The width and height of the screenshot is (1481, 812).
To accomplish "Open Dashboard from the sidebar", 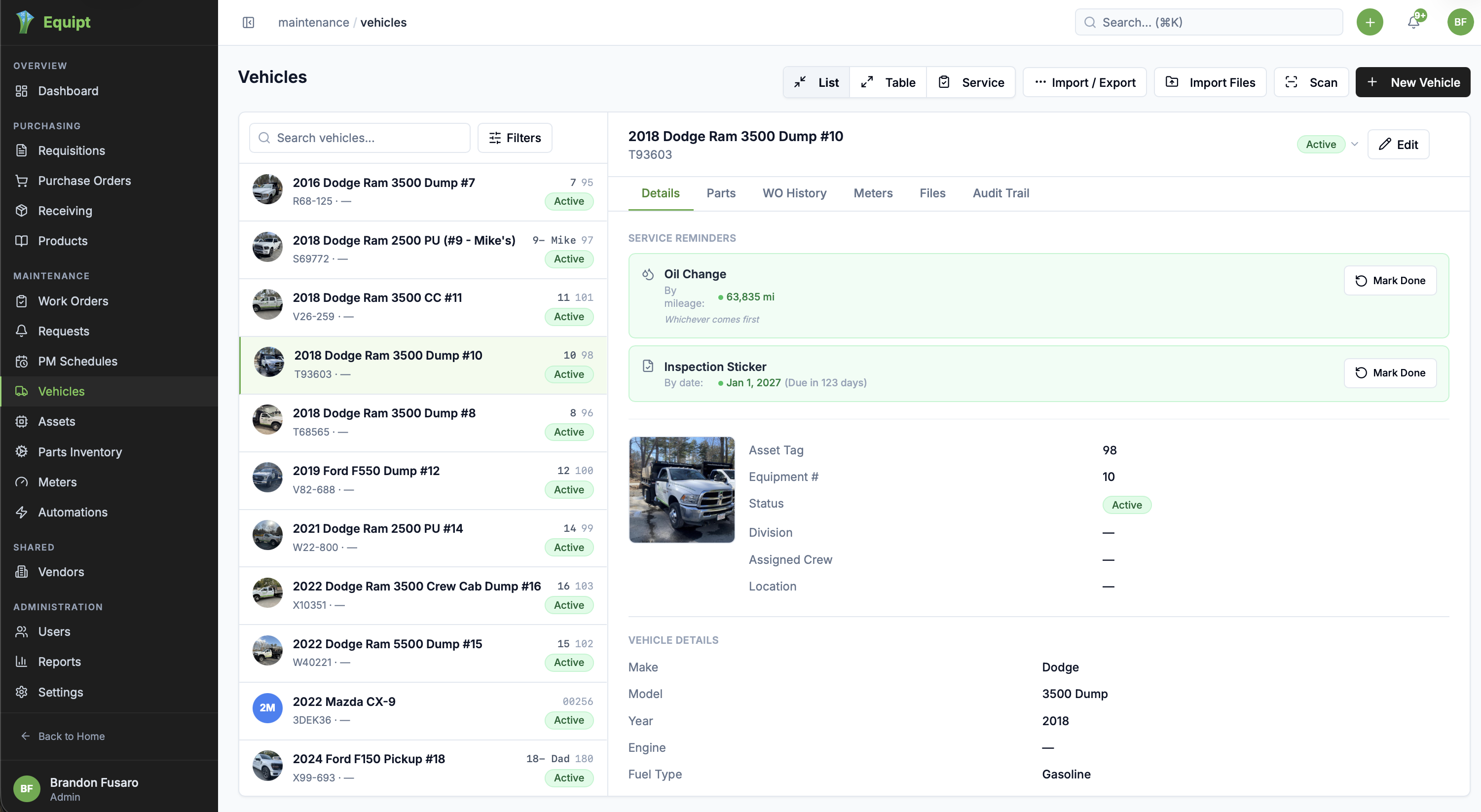I will point(109,91).
